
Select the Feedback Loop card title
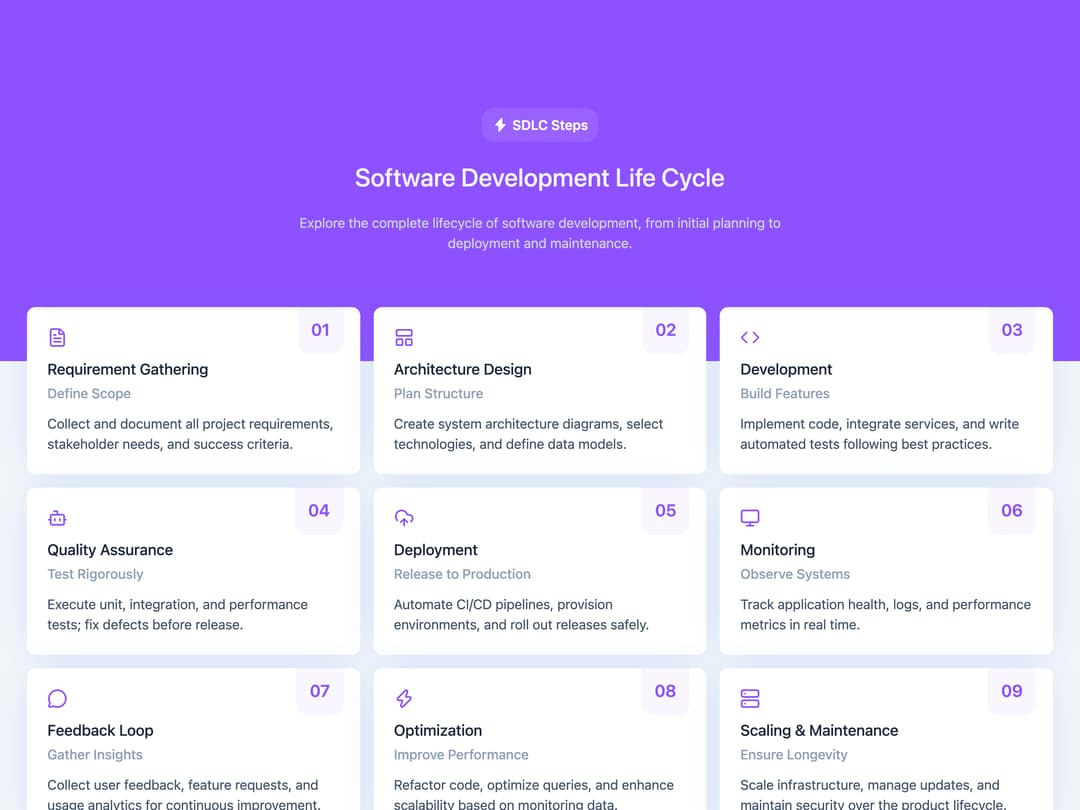click(x=101, y=730)
